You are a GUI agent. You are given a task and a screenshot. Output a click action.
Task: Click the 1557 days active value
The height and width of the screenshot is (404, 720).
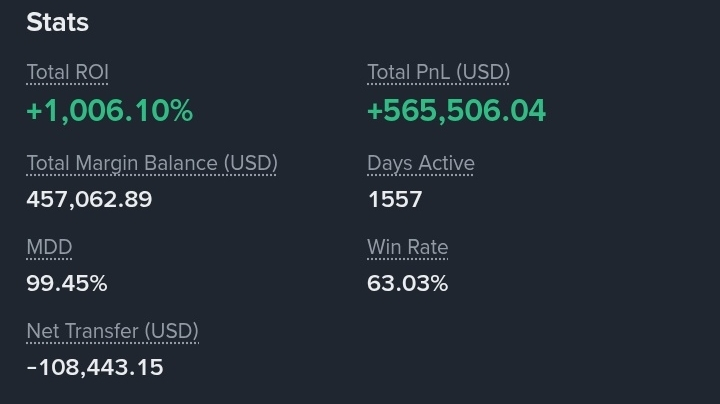pyautogui.click(x=394, y=199)
